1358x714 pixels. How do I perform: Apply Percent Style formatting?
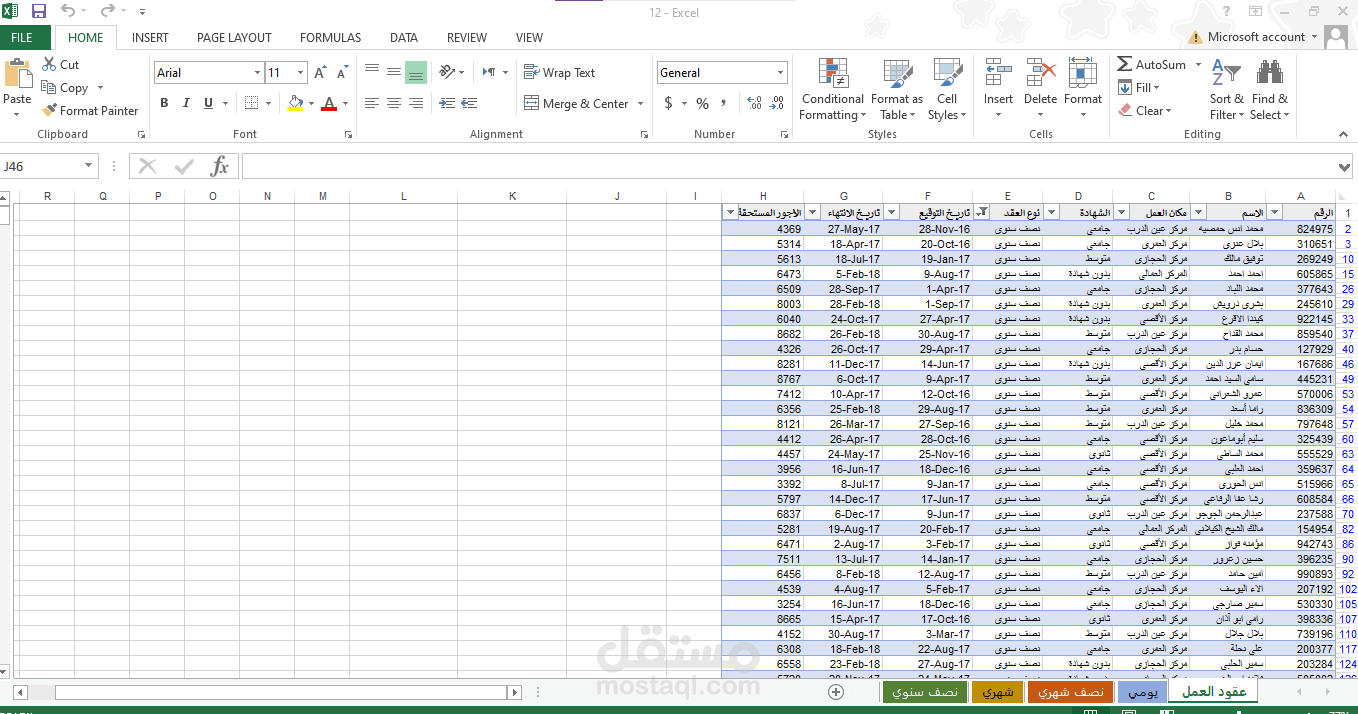702,103
